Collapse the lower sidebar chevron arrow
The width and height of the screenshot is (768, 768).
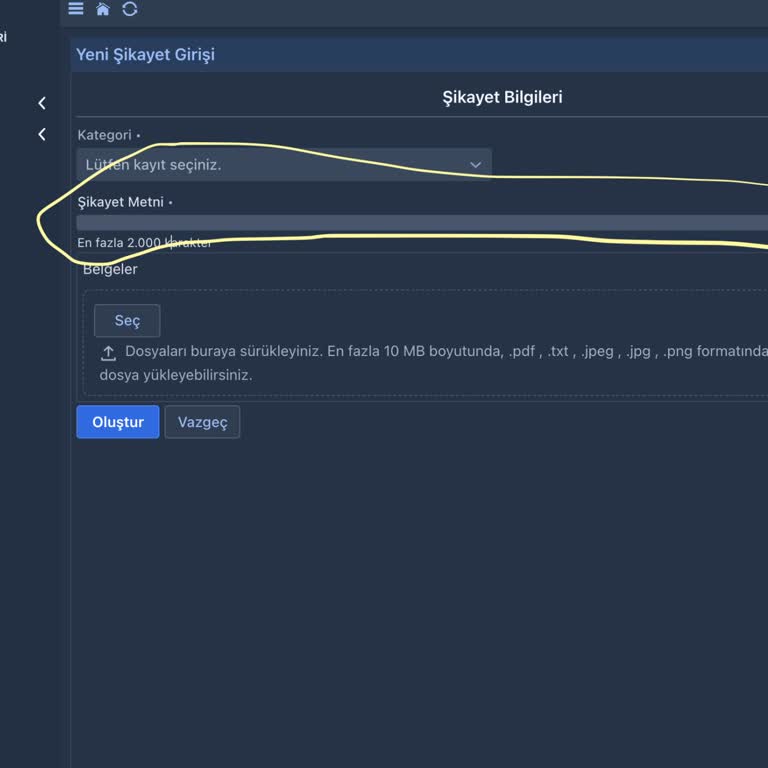[42, 134]
